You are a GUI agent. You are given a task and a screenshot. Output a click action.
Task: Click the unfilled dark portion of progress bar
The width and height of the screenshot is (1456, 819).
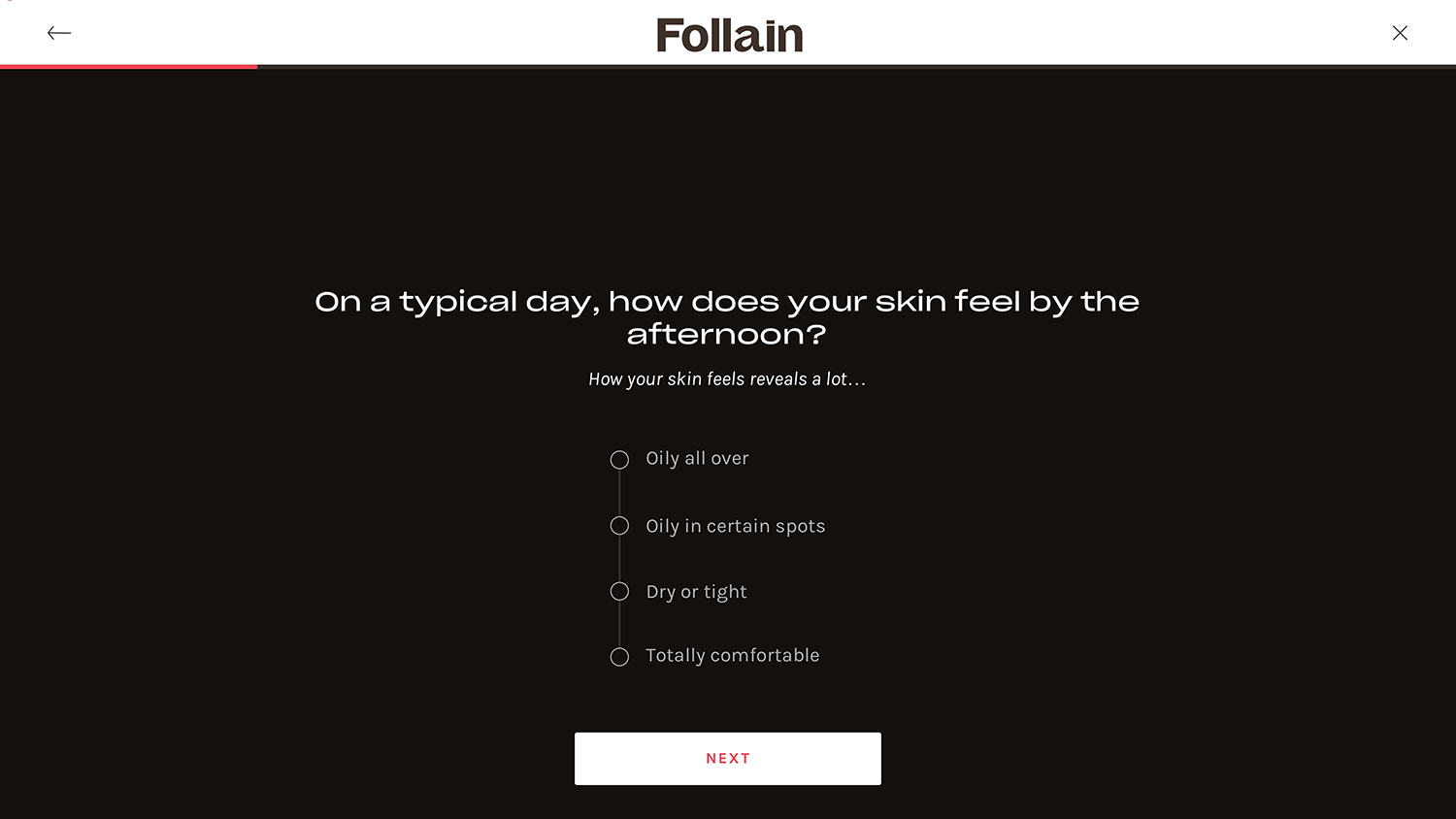(x=854, y=66)
